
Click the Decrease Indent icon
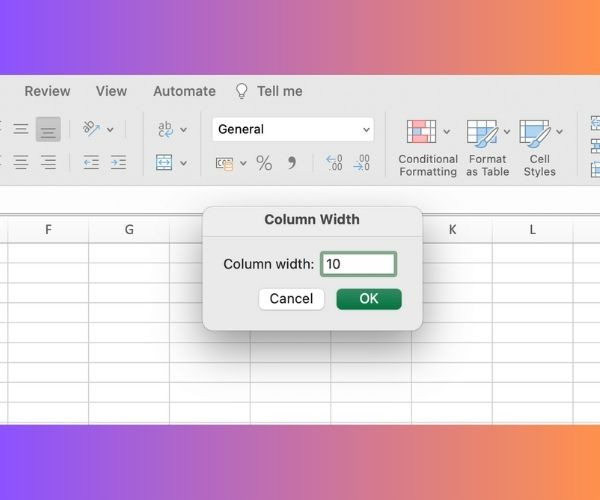tap(91, 163)
